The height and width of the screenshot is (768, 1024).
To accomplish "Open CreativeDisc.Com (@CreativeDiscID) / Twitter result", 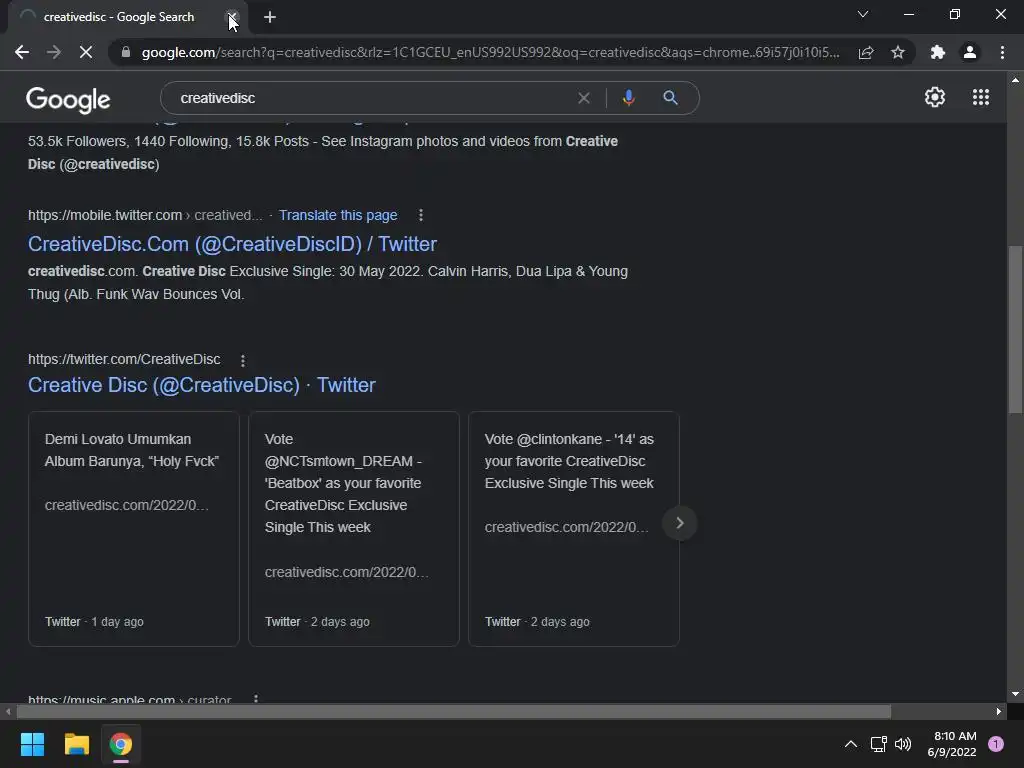I will point(232,244).
